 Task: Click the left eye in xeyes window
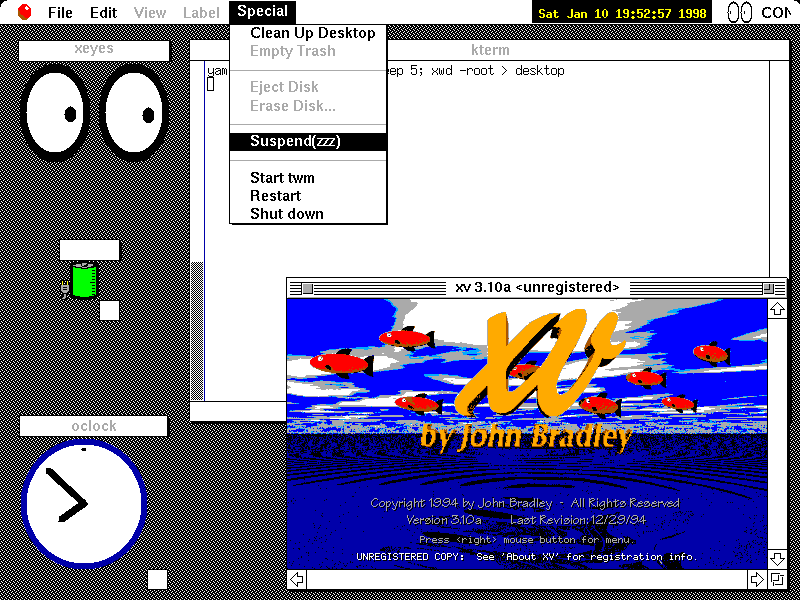pyautogui.click(x=55, y=113)
